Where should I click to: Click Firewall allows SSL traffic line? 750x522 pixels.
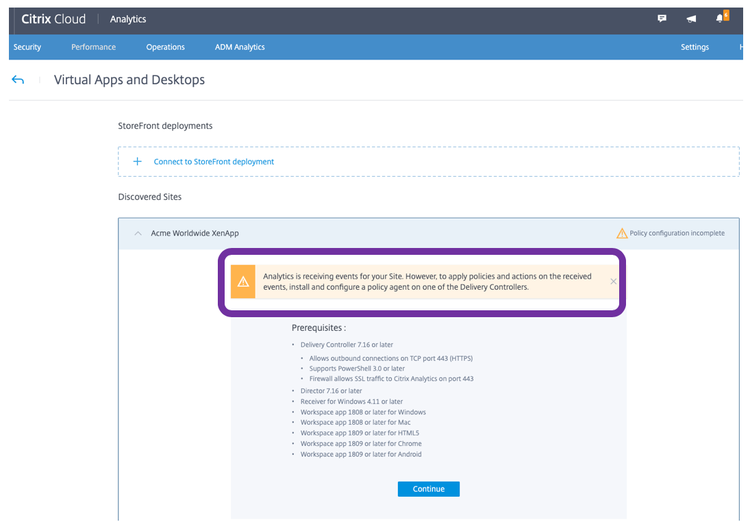tap(391, 378)
